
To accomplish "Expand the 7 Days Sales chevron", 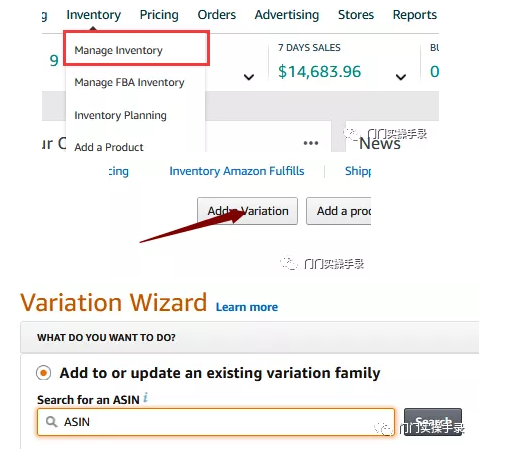I will click(401, 77).
